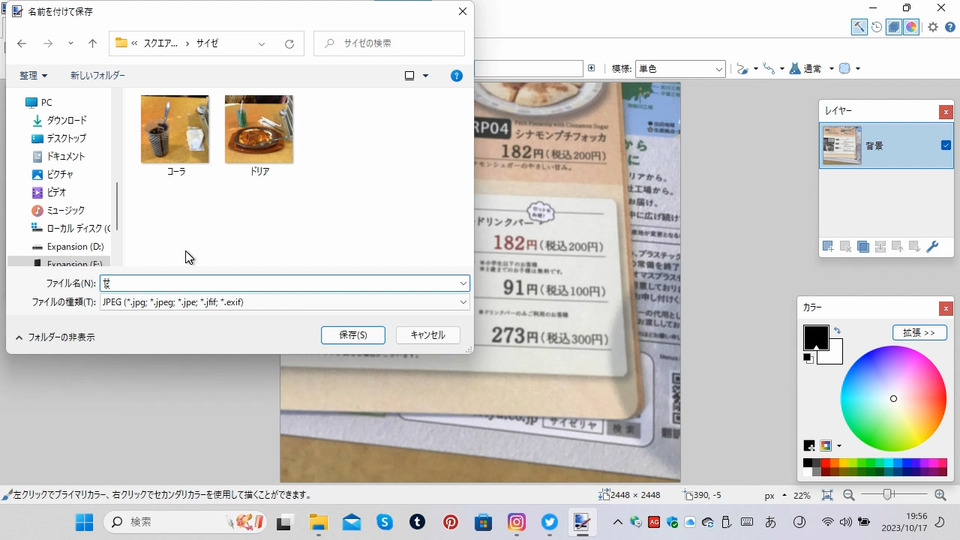Open Skype from the taskbar
Screen dimensions: 960x540
point(384,522)
